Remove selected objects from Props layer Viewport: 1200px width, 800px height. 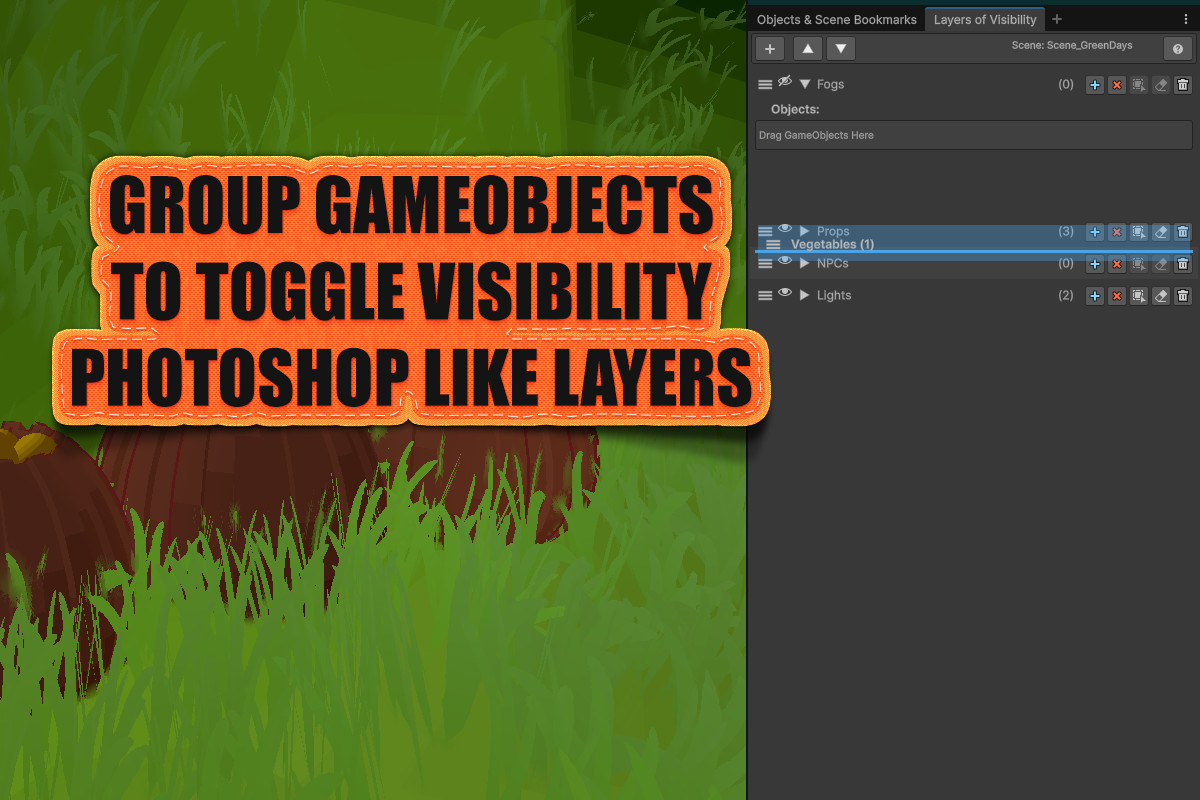coord(1117,232)
